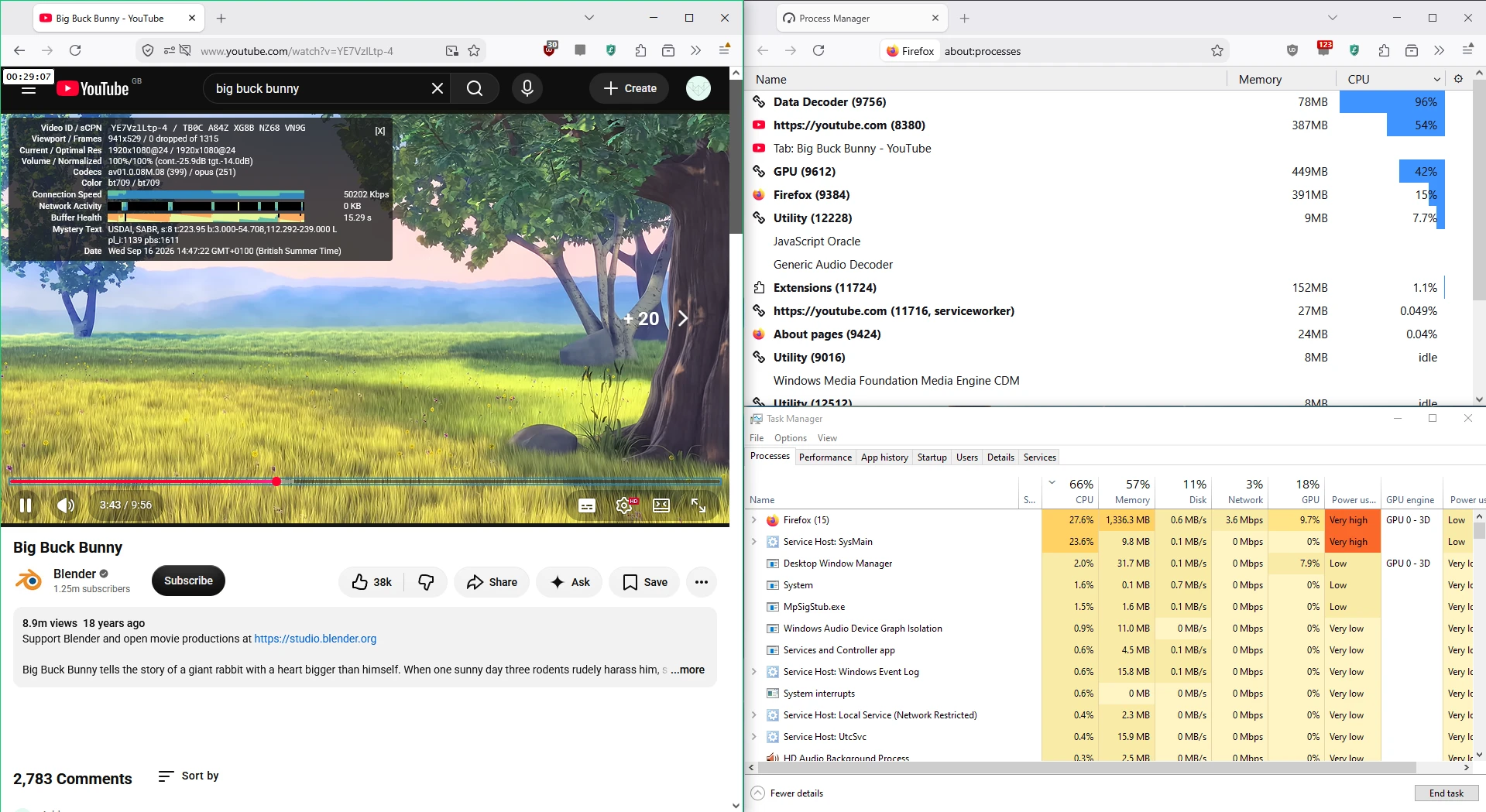Switch to the Details tab
This screenshot has width=1486, height=812.
coord(1000,457)
